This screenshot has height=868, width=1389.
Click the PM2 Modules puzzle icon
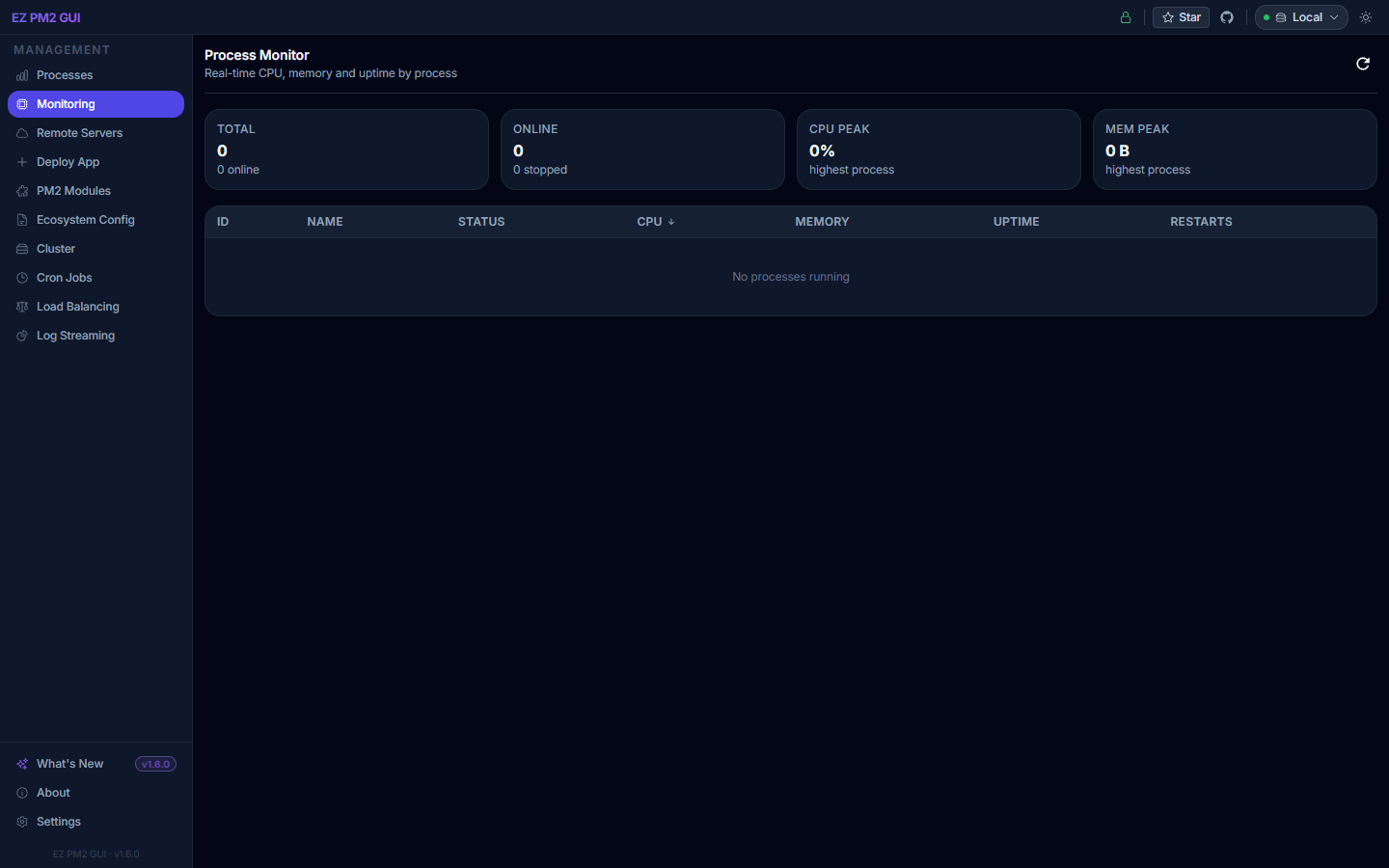click(x=22, y=191)
